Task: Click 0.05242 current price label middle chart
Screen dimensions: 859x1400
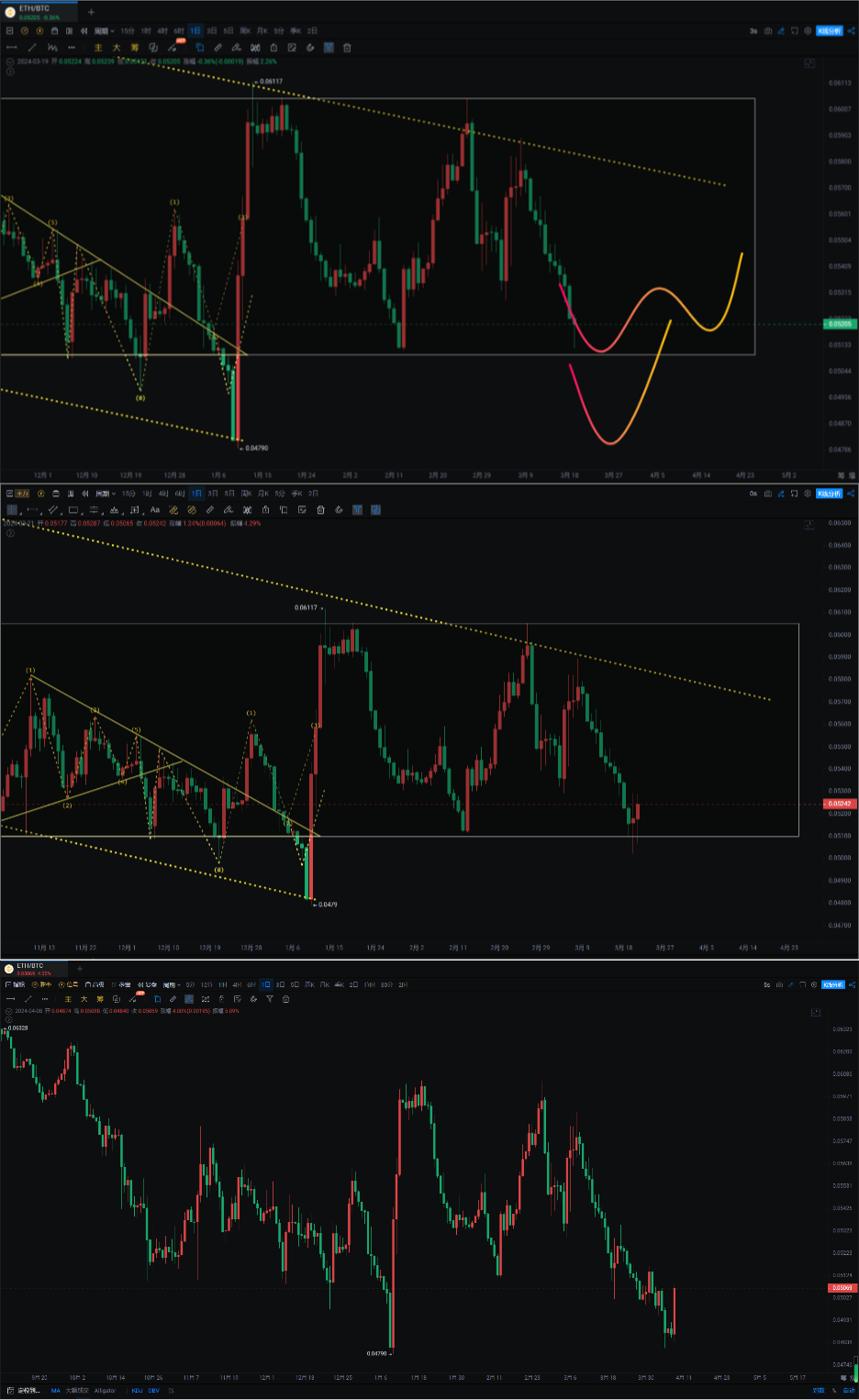Action: [x=840, y=804]
